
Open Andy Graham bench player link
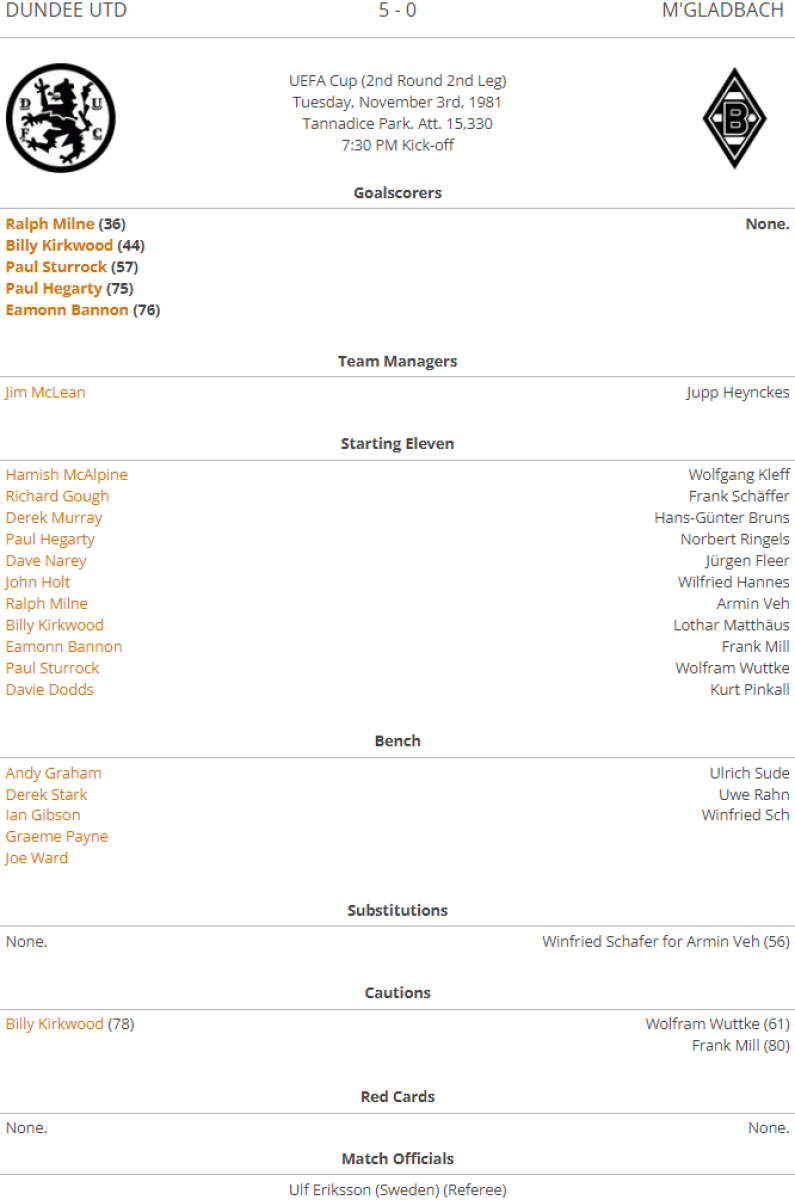(53, 773)
